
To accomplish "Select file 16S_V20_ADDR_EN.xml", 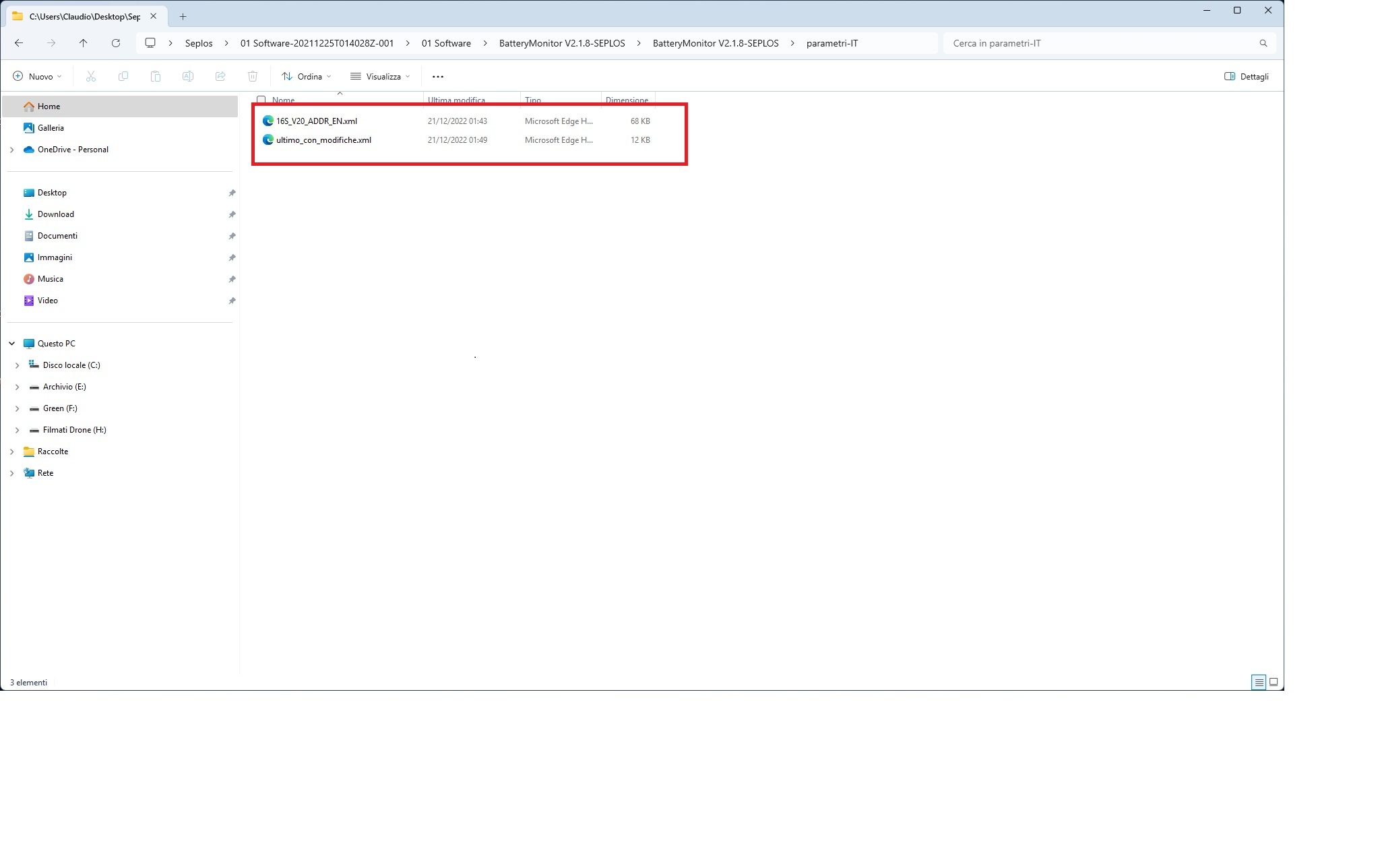I will click(317, 121).
